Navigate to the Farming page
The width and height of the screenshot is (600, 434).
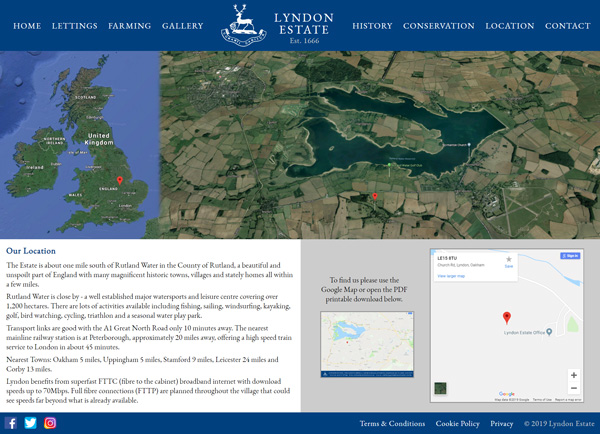click(130, 26)
